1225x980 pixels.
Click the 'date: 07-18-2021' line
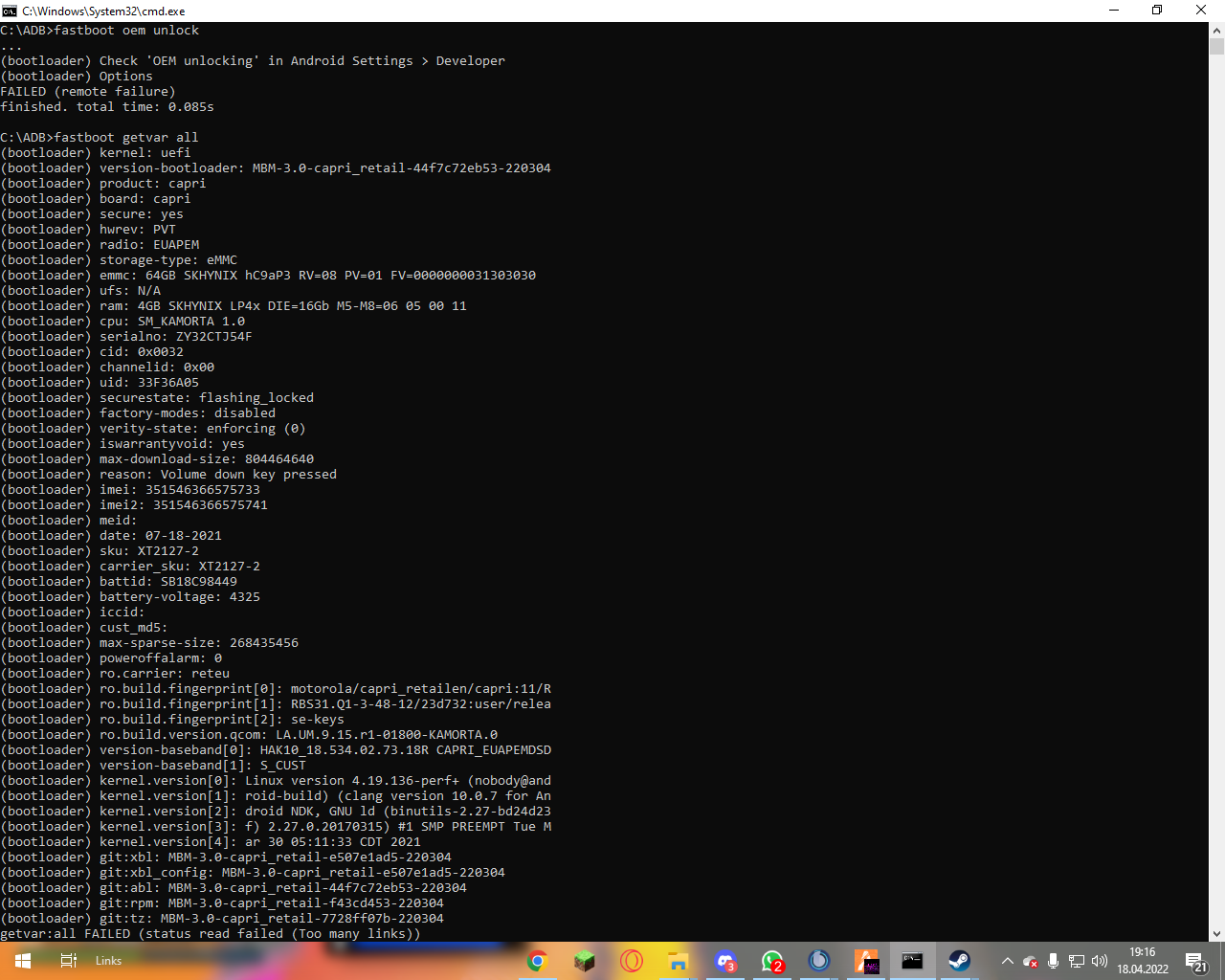tap(111, 535)
